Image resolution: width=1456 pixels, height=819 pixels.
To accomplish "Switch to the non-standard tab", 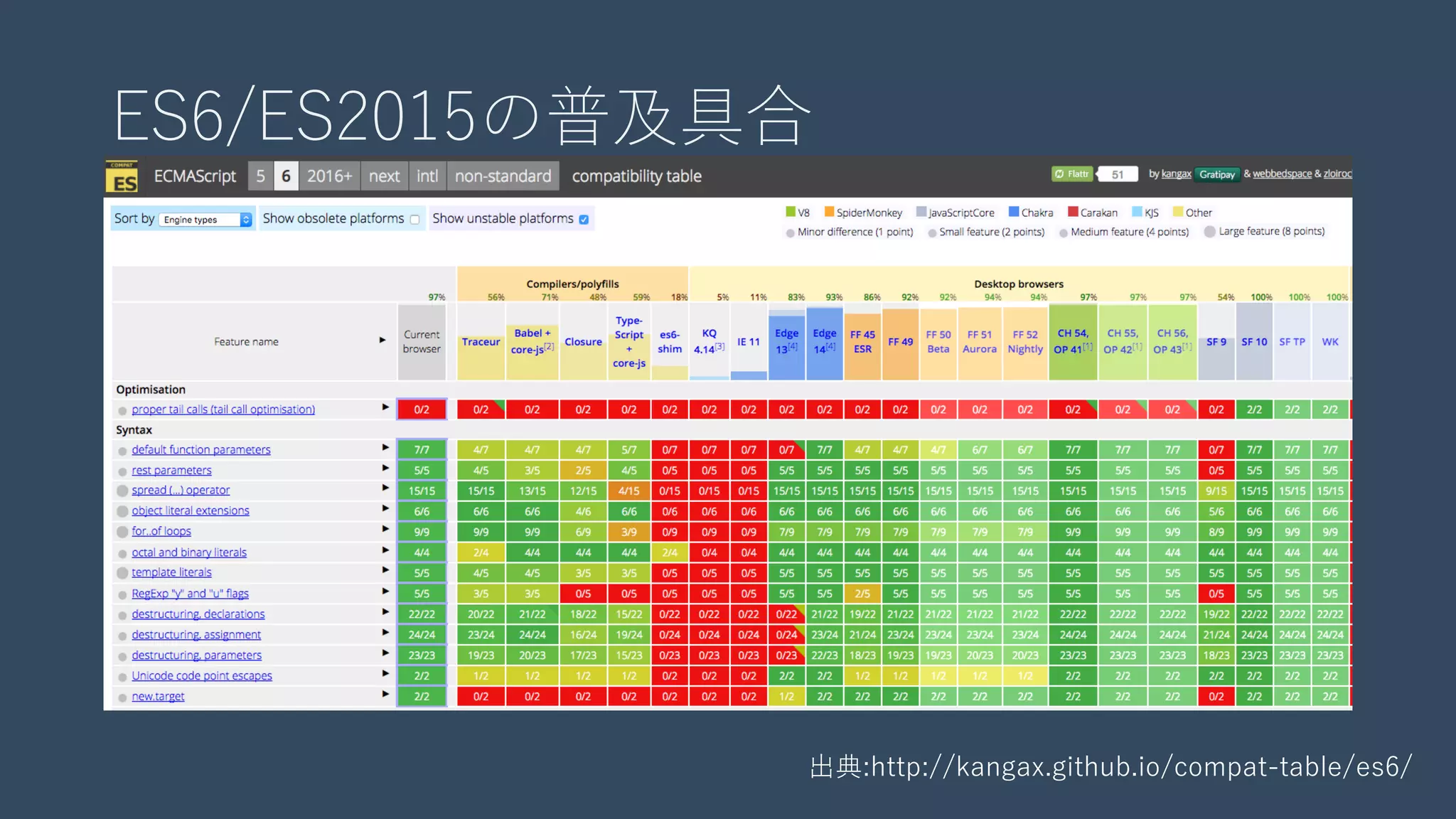I will (503, 176).
